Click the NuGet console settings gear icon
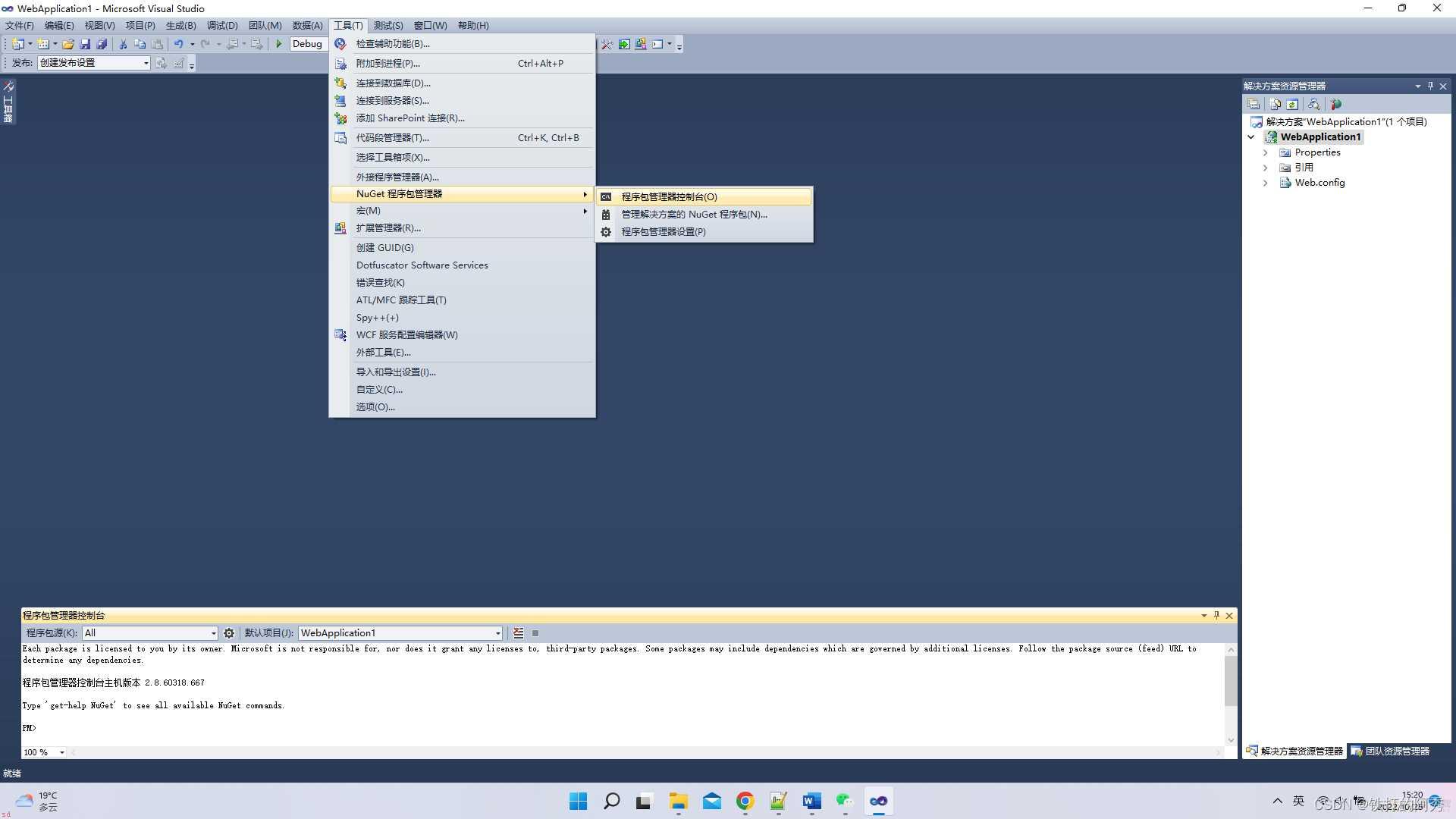Viewport: 1456px width, 819px height. coord(229,633)
